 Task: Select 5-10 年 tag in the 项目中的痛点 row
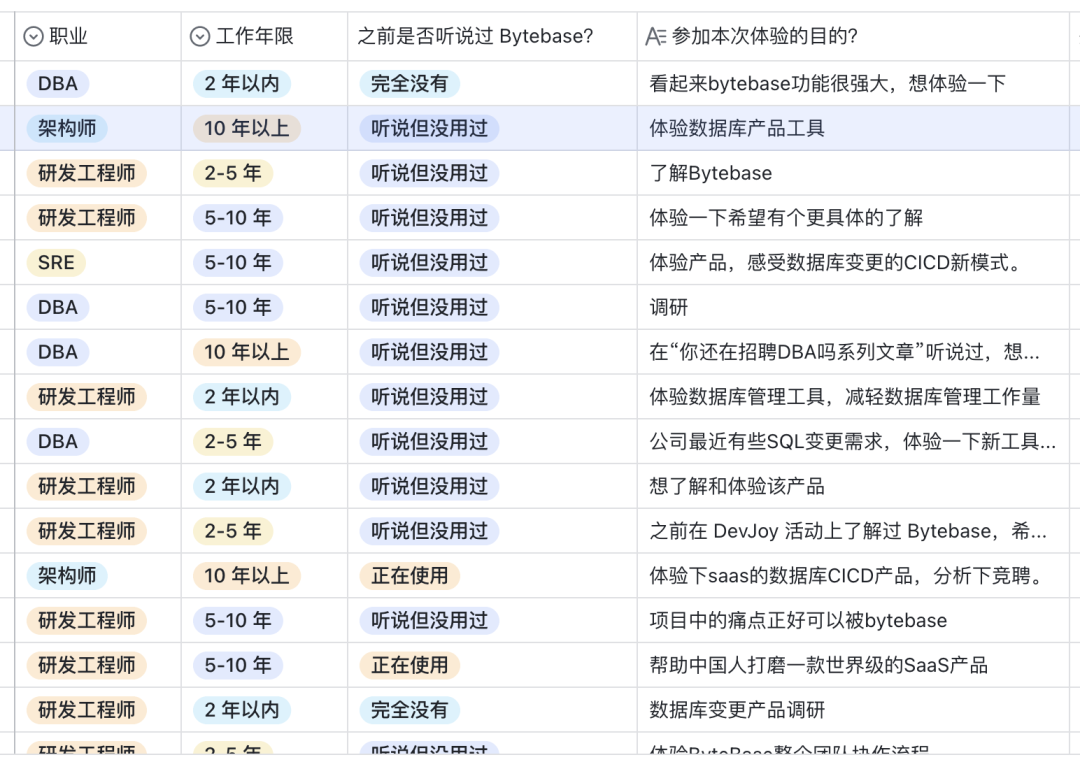tap(238, 621)
